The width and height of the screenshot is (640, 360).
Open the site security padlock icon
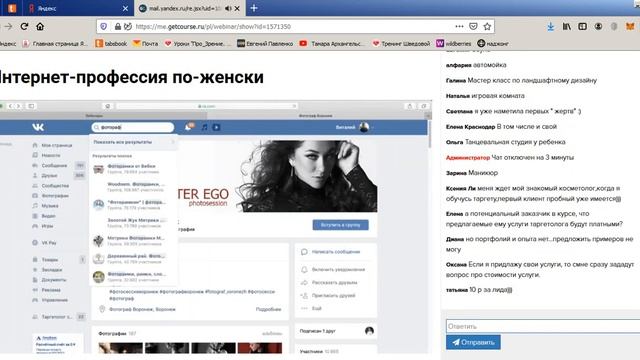tap(118, 27)
